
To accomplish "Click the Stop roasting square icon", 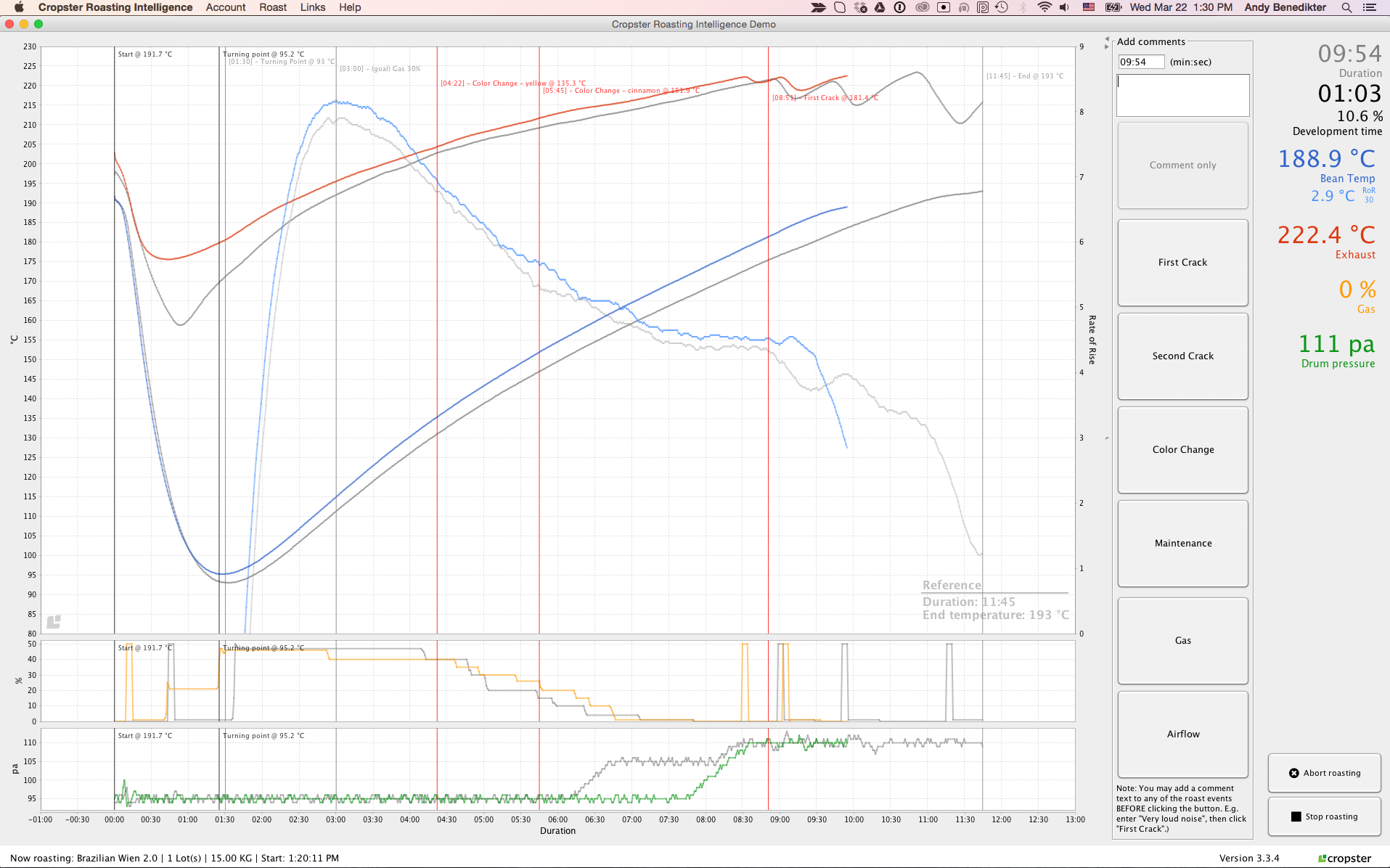I will pyautogui.click(x=1296, y=816).
